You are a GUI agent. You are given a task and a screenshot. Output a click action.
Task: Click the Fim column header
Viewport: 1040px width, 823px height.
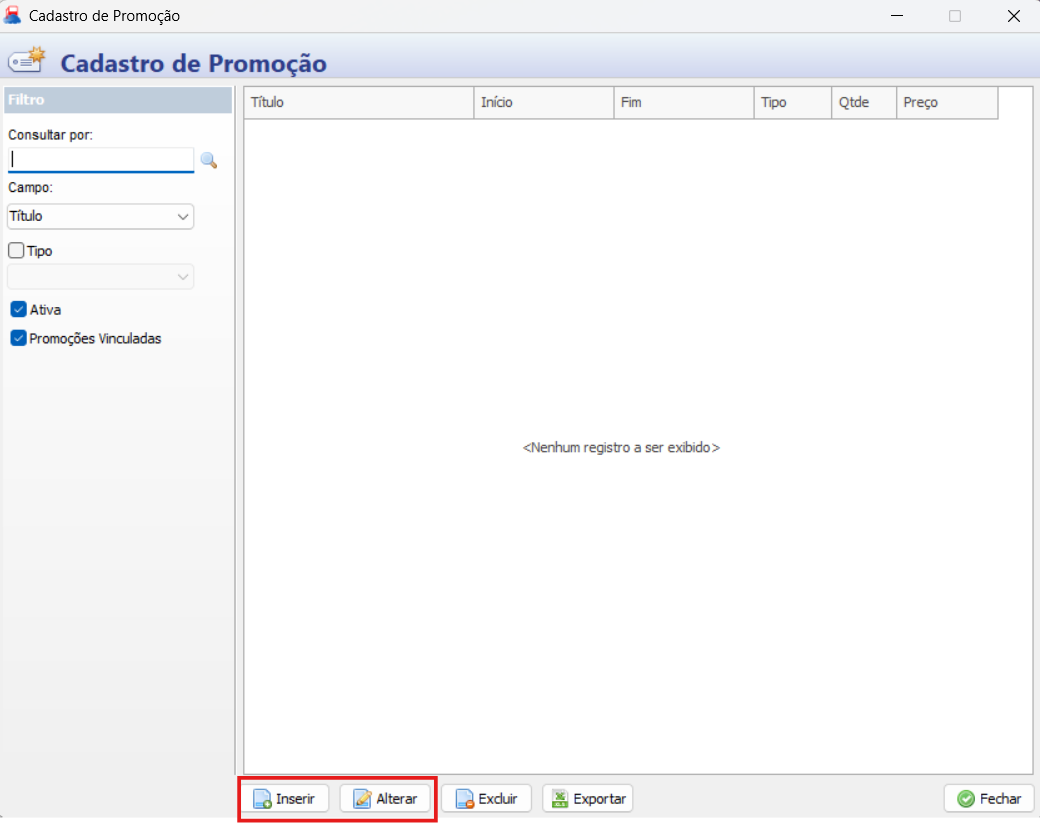point(683,103)
